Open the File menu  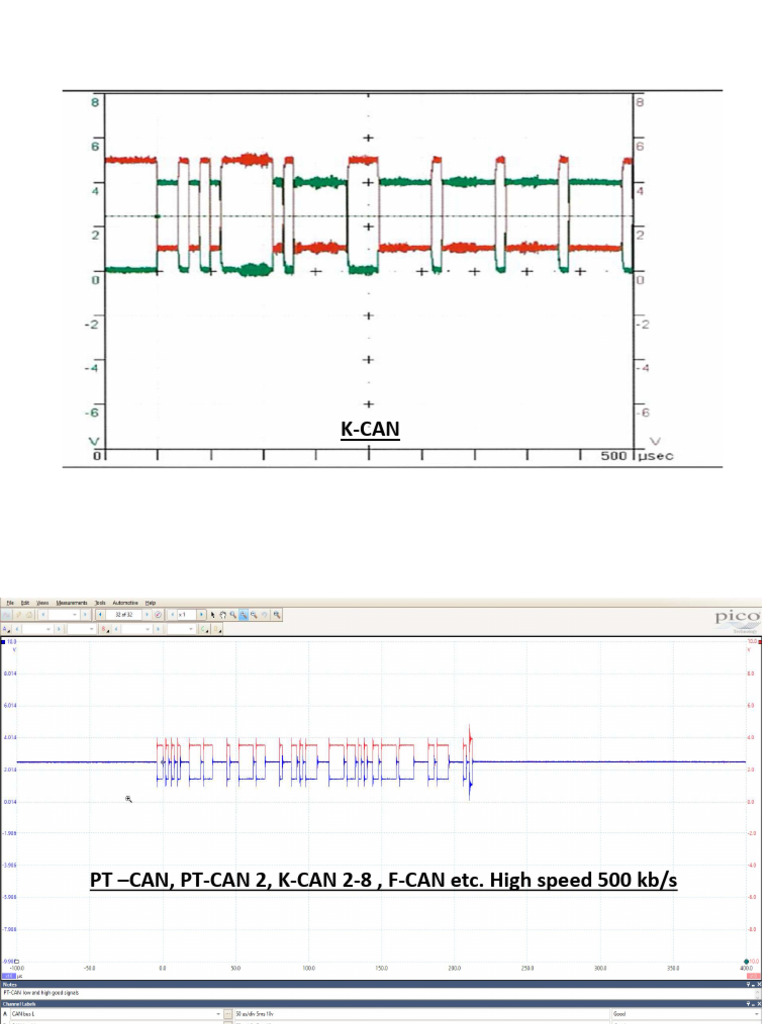[x=10, y=603]
